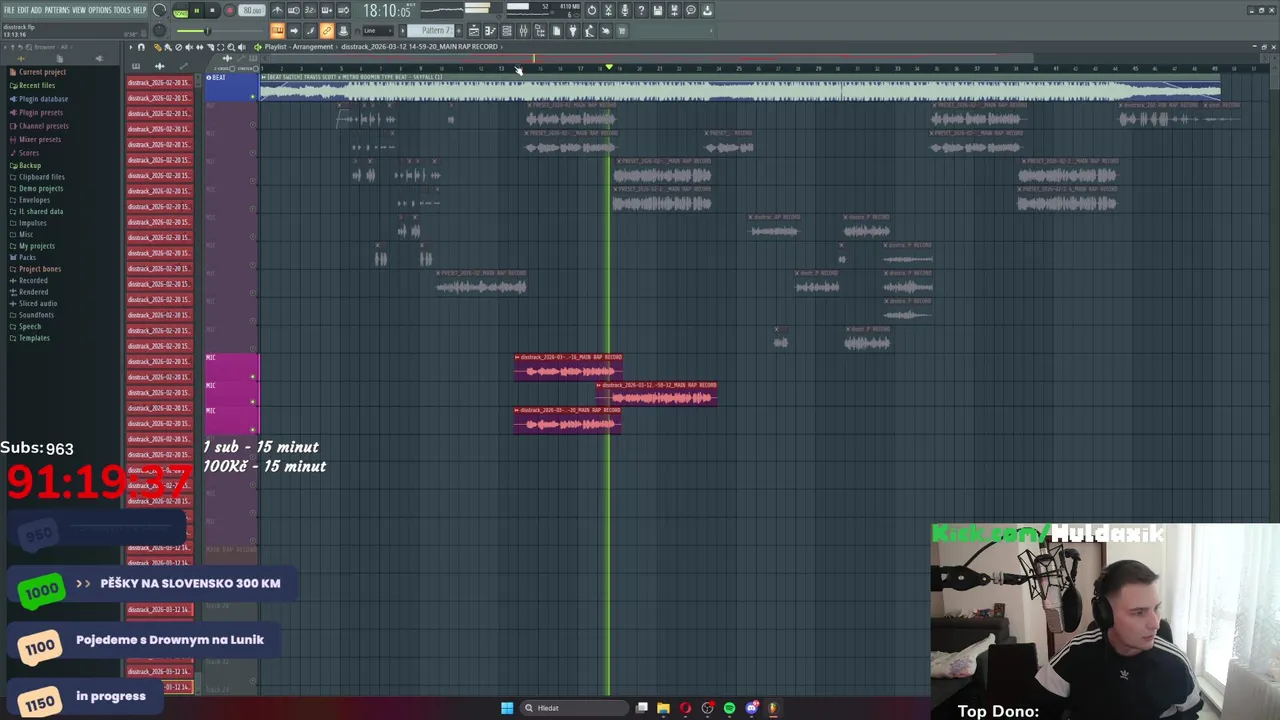1280x720 pixels.
Task: Arm the record button
Action: pyautogui.click(x=229, y=11)
